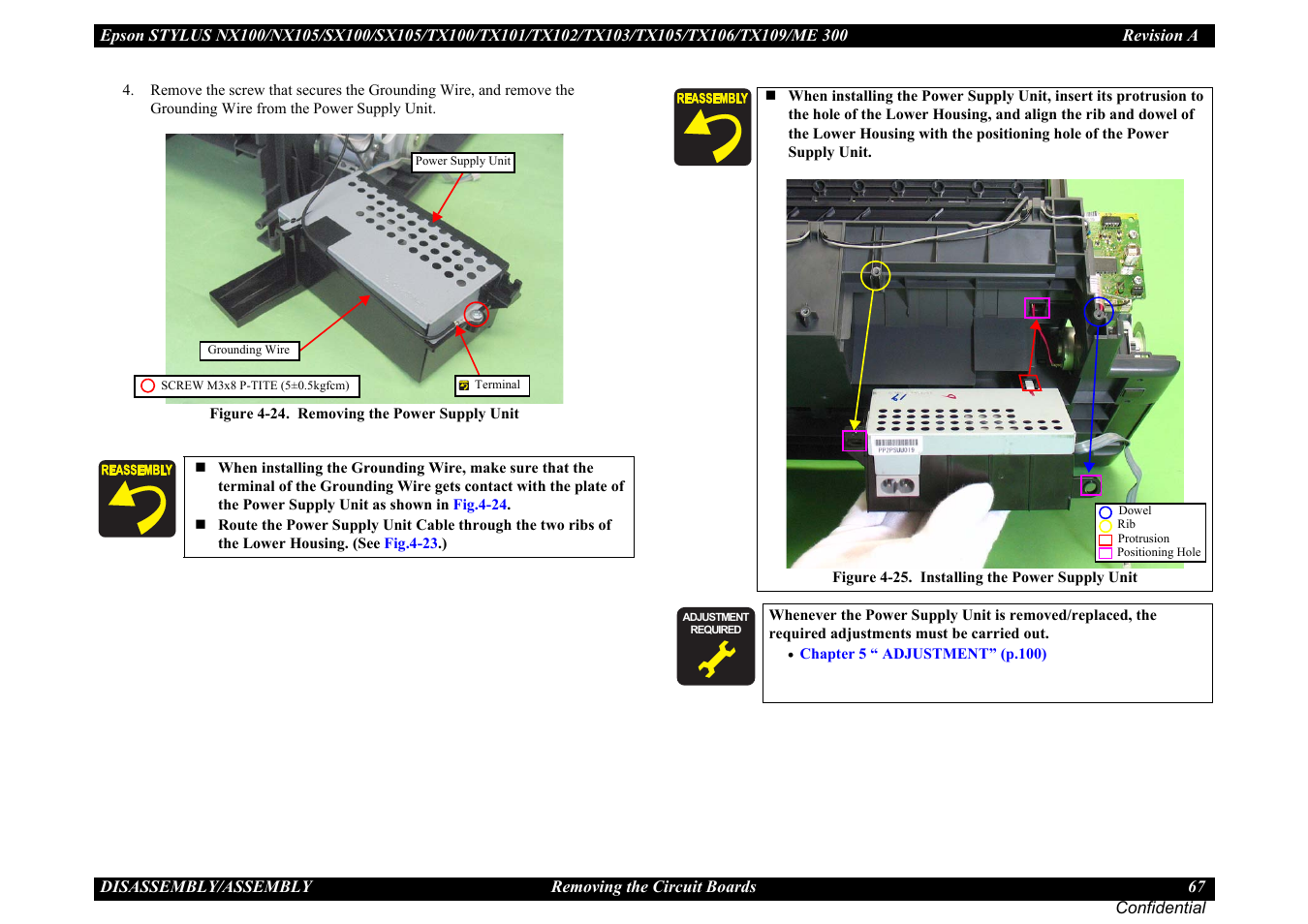The width and height of the screenshot is (1308, 924).
Task: Click "Removing the Circuit Boards" in the footer
Action: (653, 887)
